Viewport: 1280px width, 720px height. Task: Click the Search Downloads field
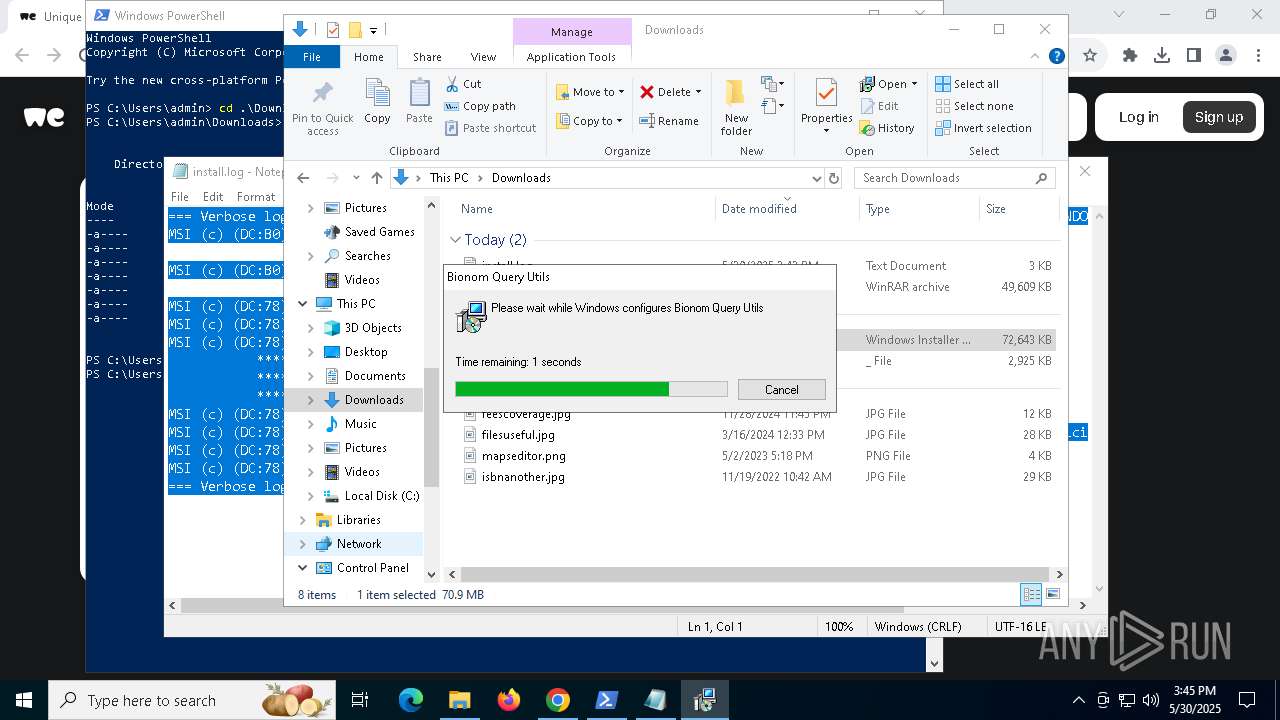[x=955, y=178]
